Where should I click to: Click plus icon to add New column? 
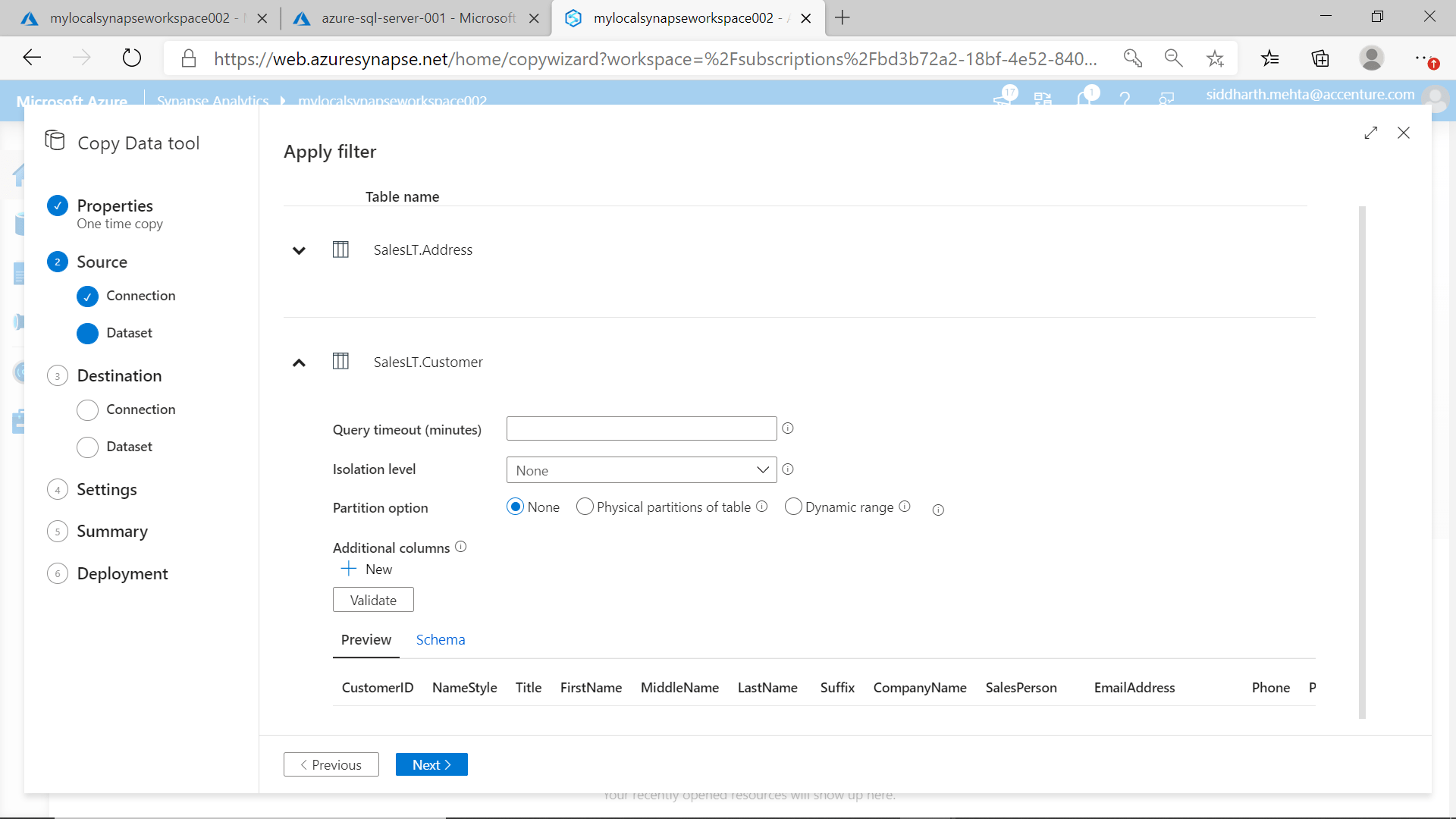[x=349, y=569]
